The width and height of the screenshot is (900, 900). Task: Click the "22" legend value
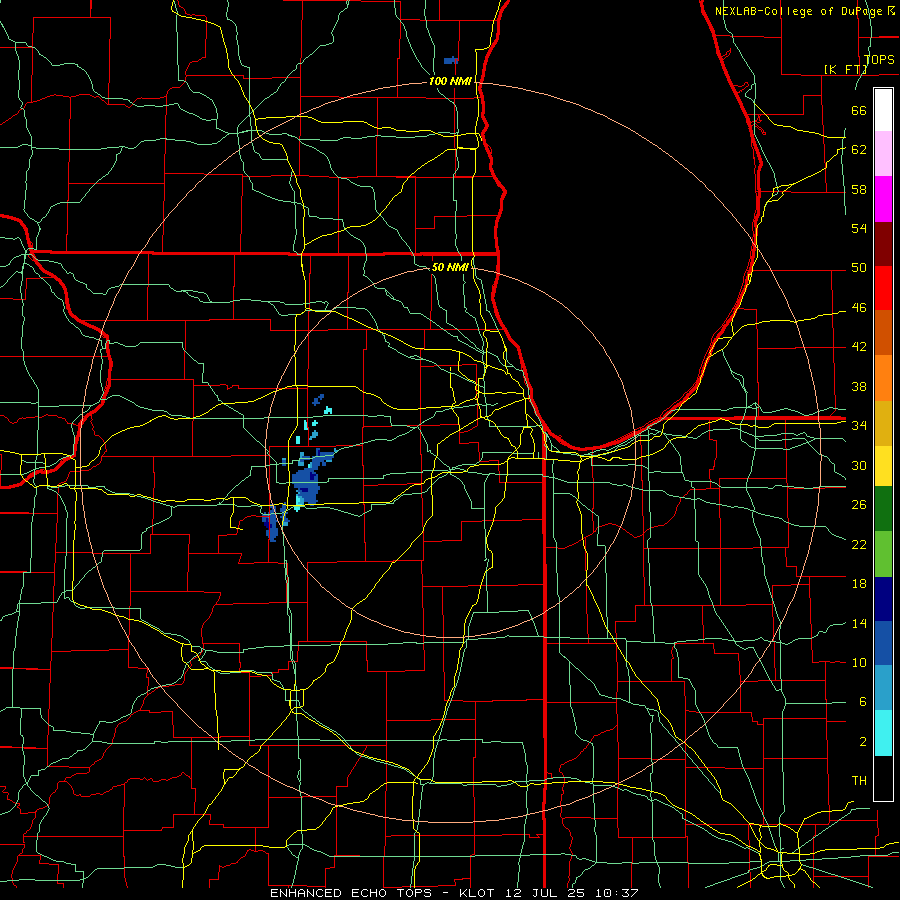coord(859,544)
